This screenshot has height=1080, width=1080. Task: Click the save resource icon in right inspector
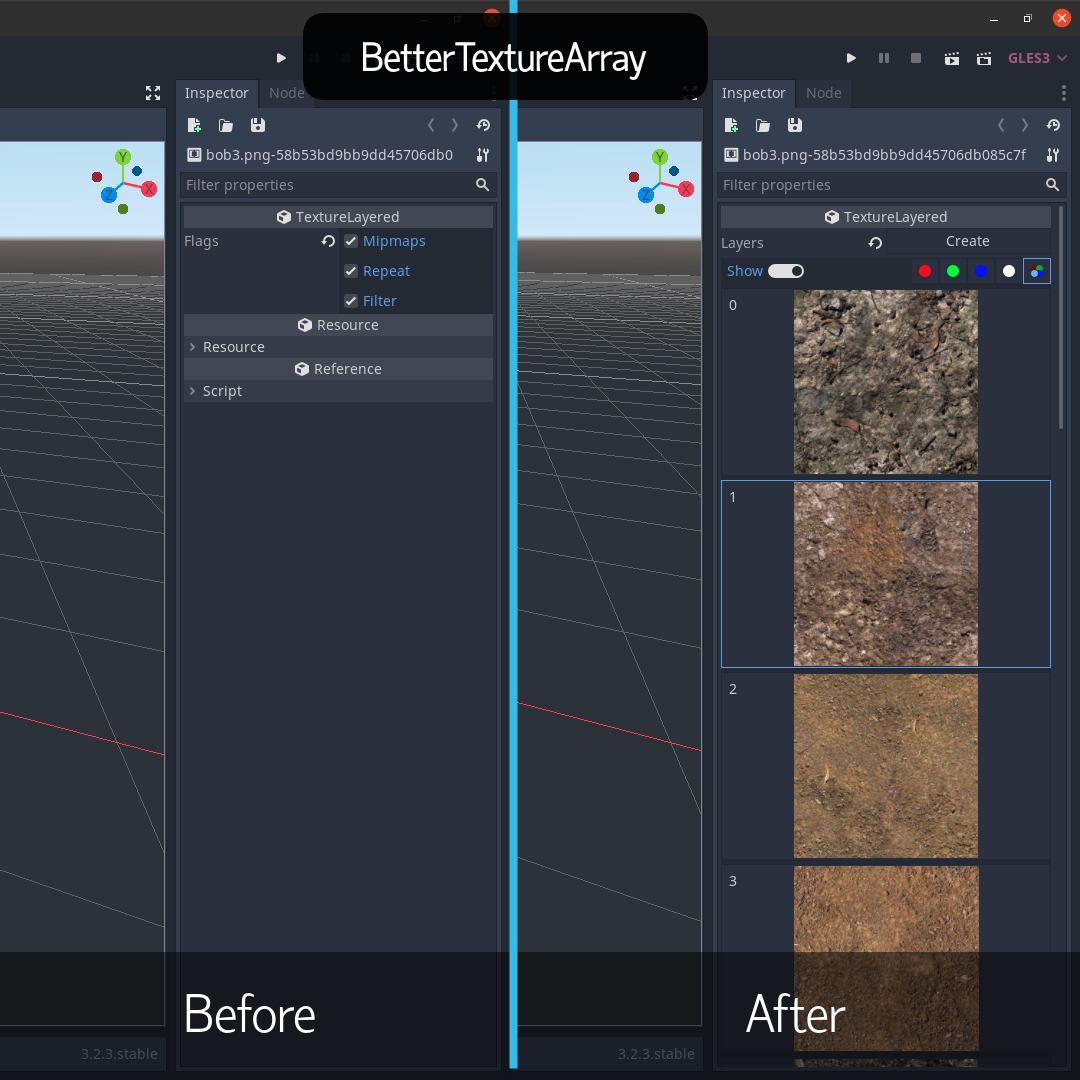click(x=794, y=125)
